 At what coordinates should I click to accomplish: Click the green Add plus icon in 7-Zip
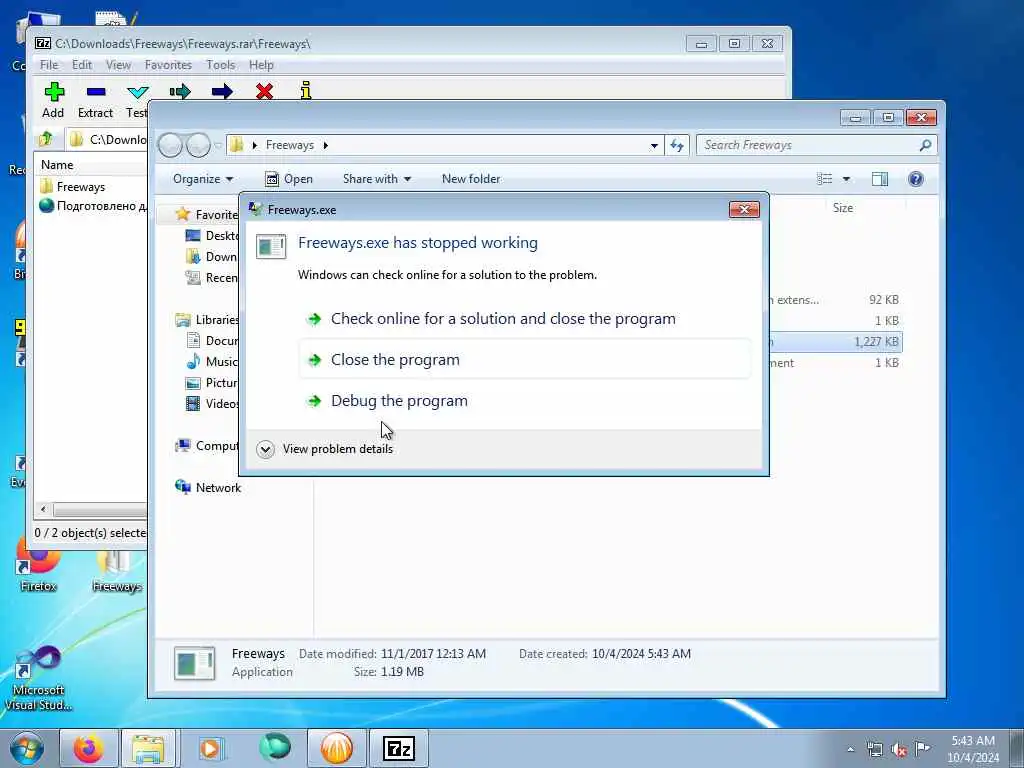tap(54, 91)
